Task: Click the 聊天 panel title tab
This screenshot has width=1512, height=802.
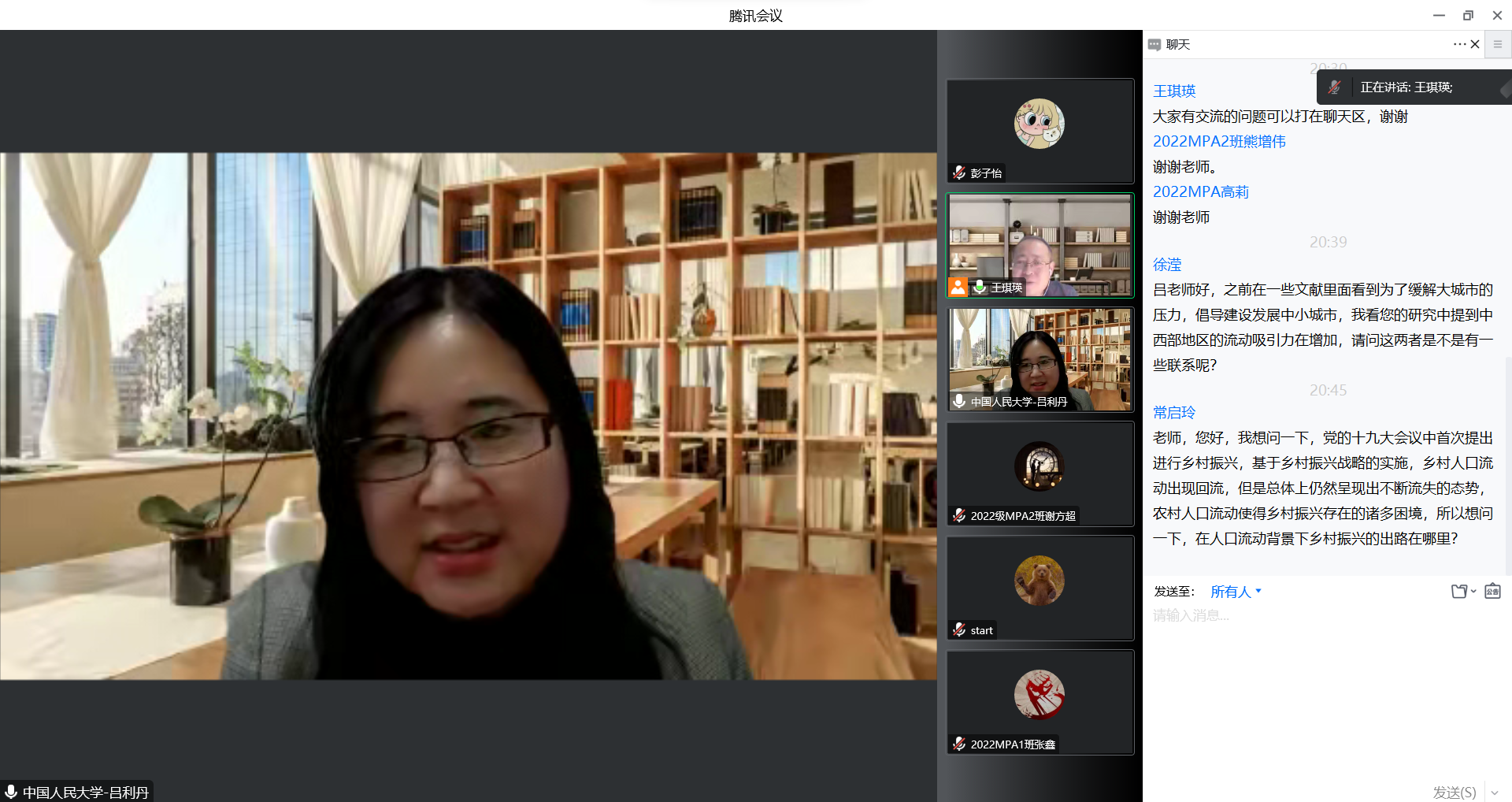Action: (1177, 44)
